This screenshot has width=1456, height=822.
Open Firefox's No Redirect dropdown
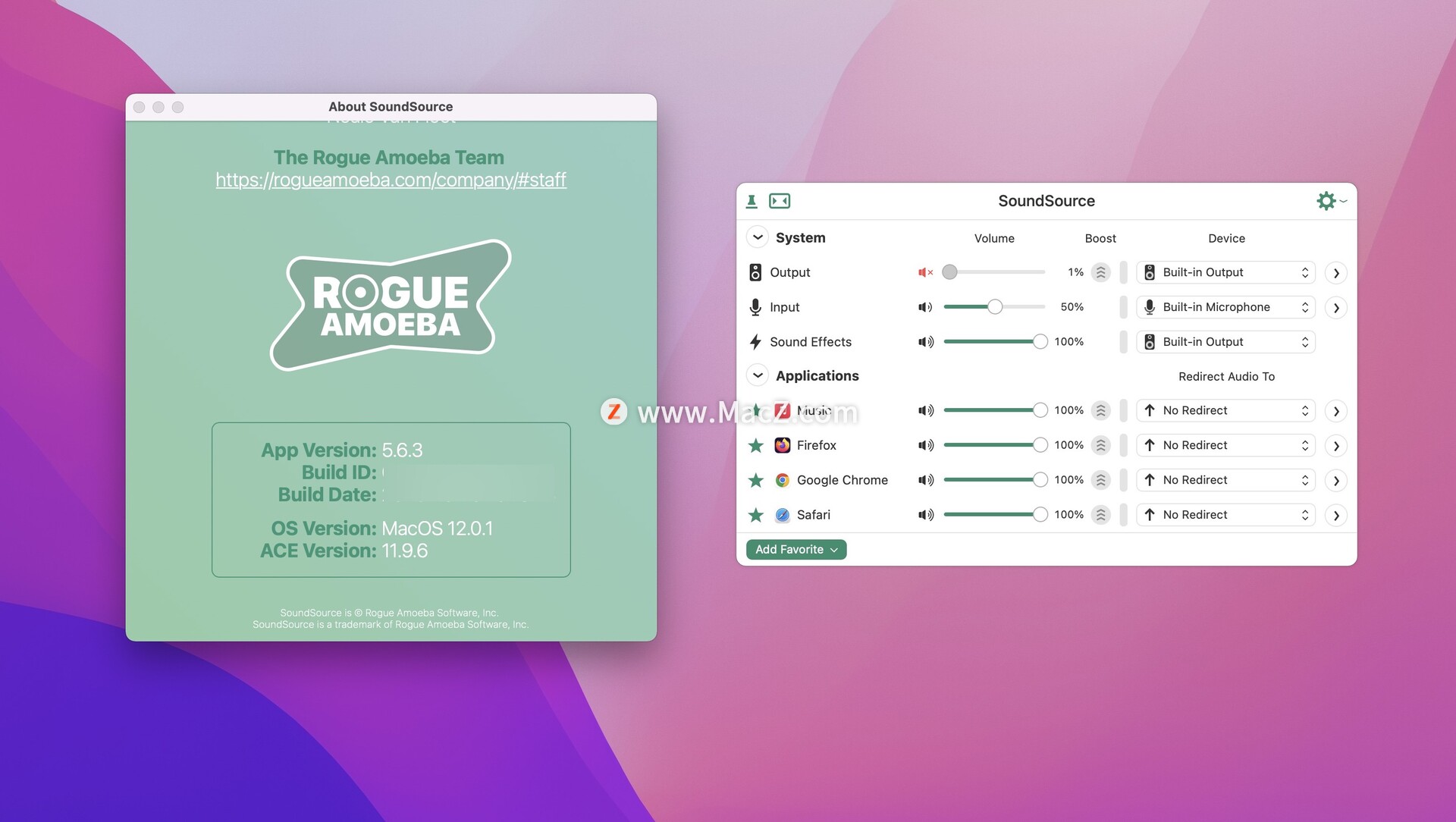[1226, 445]
